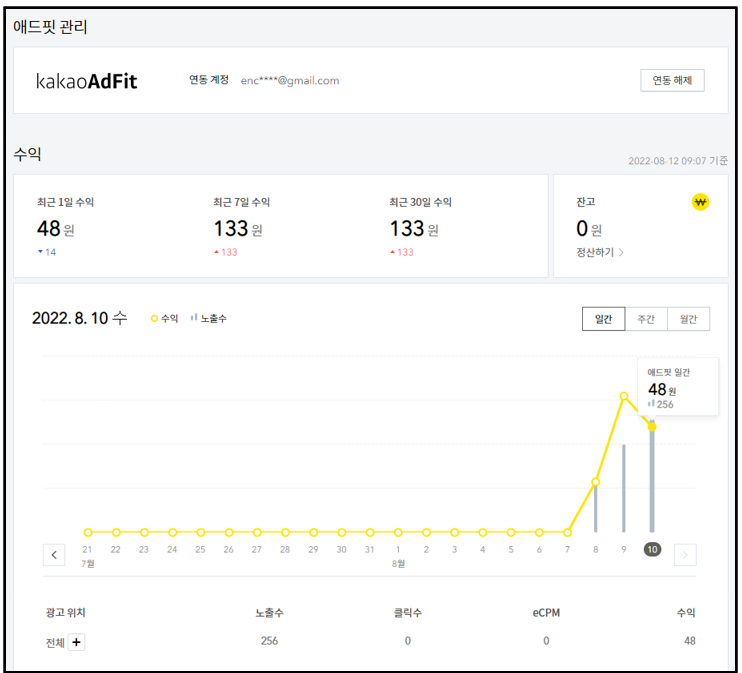This screenshot has width=742, height=673.
Task: Click the 노출수 column header
Action: point(269,613)
